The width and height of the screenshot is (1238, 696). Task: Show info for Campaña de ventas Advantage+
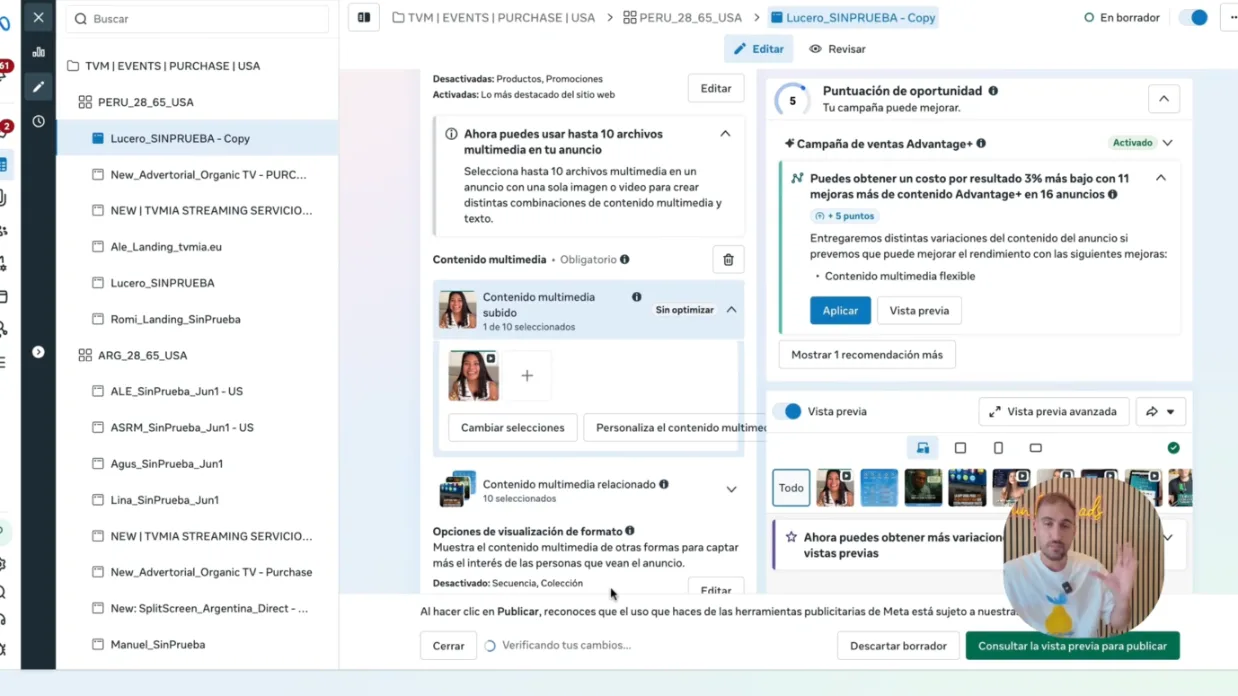pos(981,143)
